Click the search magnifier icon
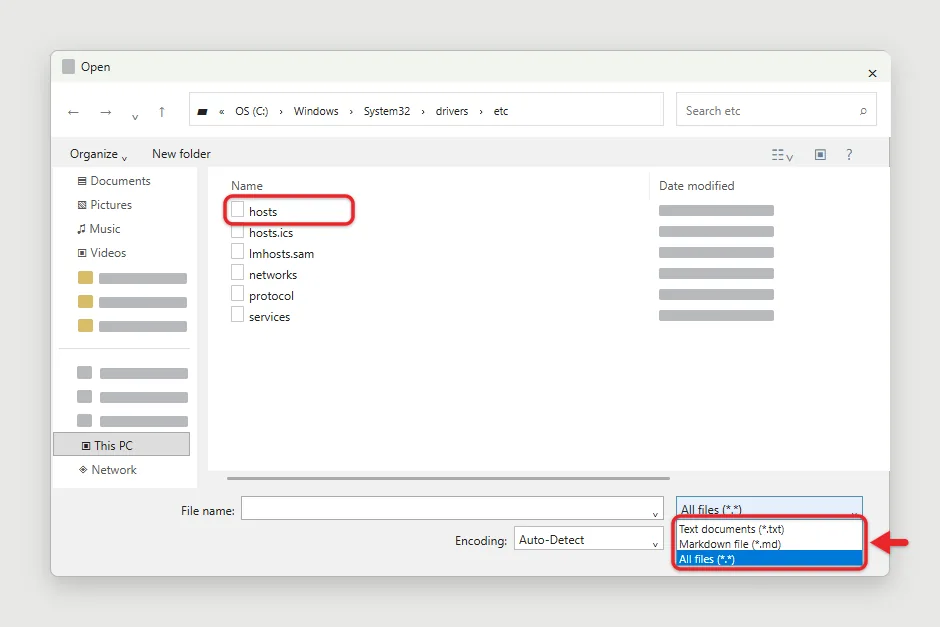This screenshot has width=940, height=627. [x=863, y=111]
